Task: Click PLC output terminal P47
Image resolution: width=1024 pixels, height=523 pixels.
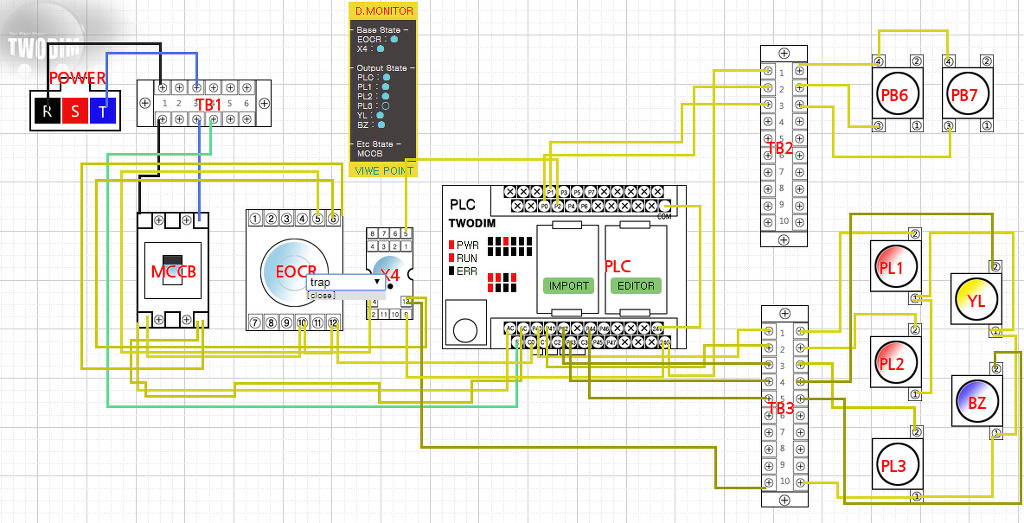Action: pos(611,343)
